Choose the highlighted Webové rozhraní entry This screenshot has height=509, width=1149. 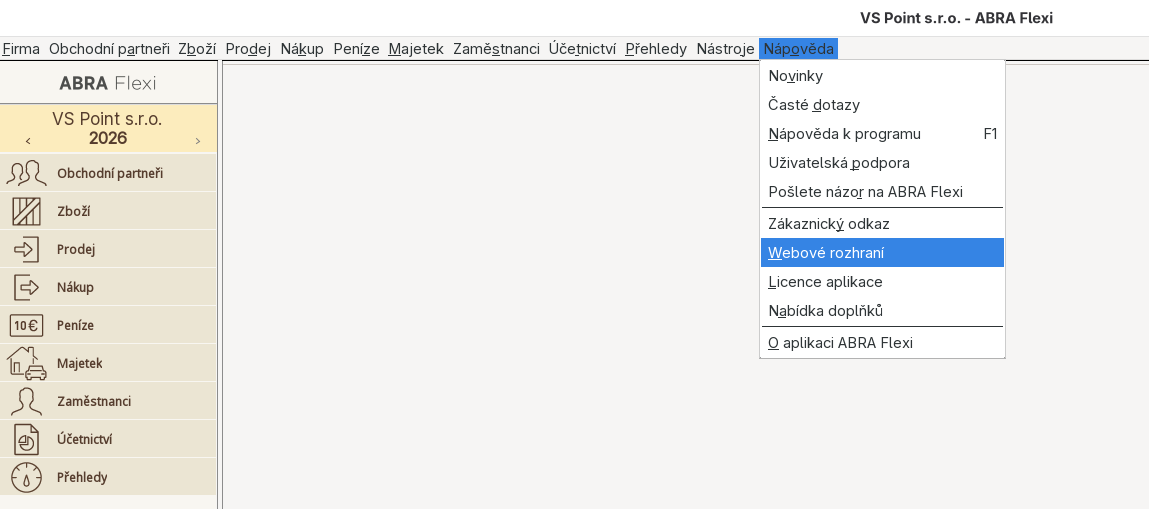coord(882,253)
